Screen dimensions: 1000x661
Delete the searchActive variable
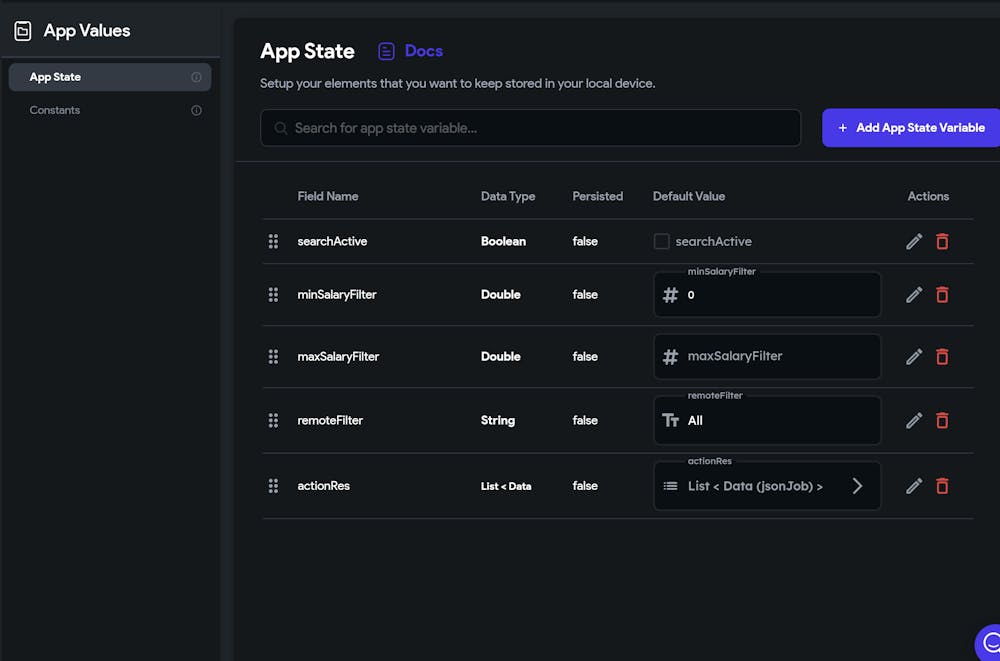tap(942, 241)
